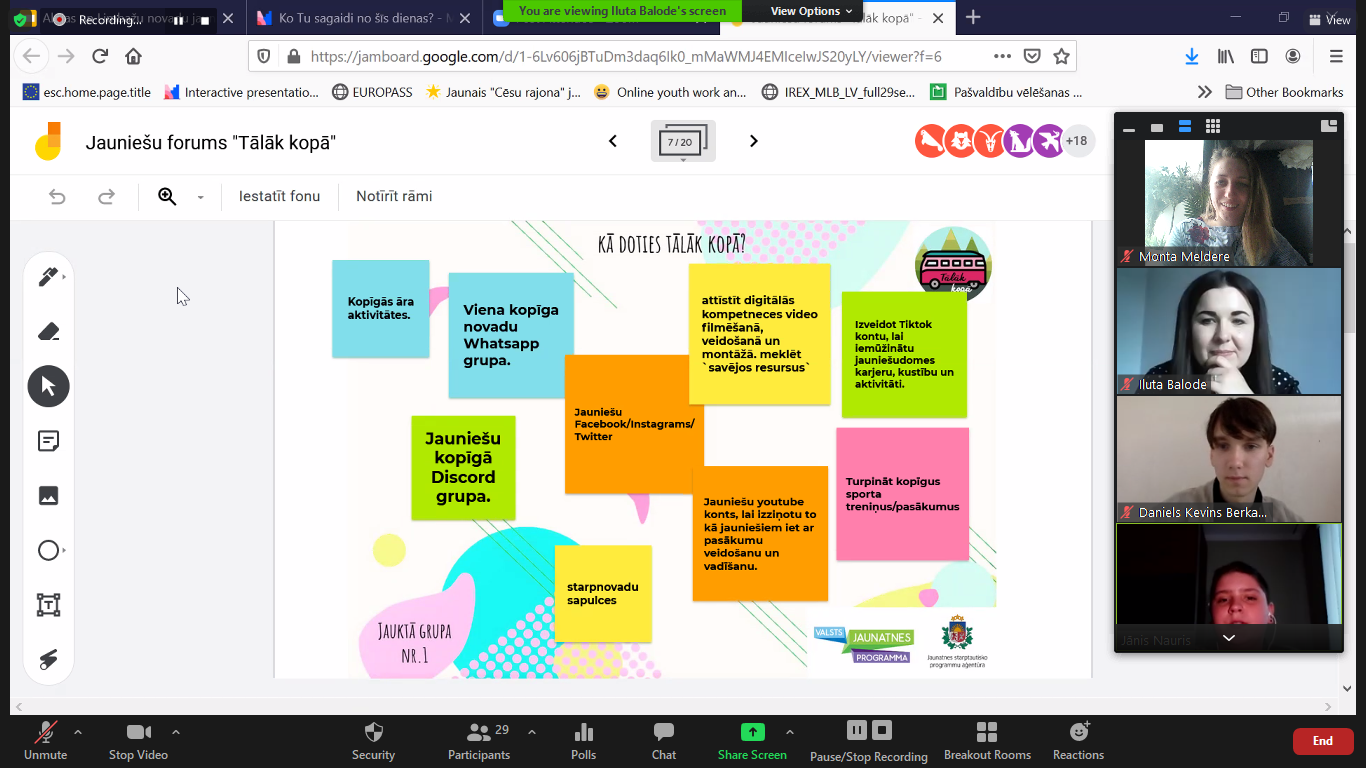Show more bookmarks chevron
This screenshot has height=777, width=1371.
(1205, 92)
